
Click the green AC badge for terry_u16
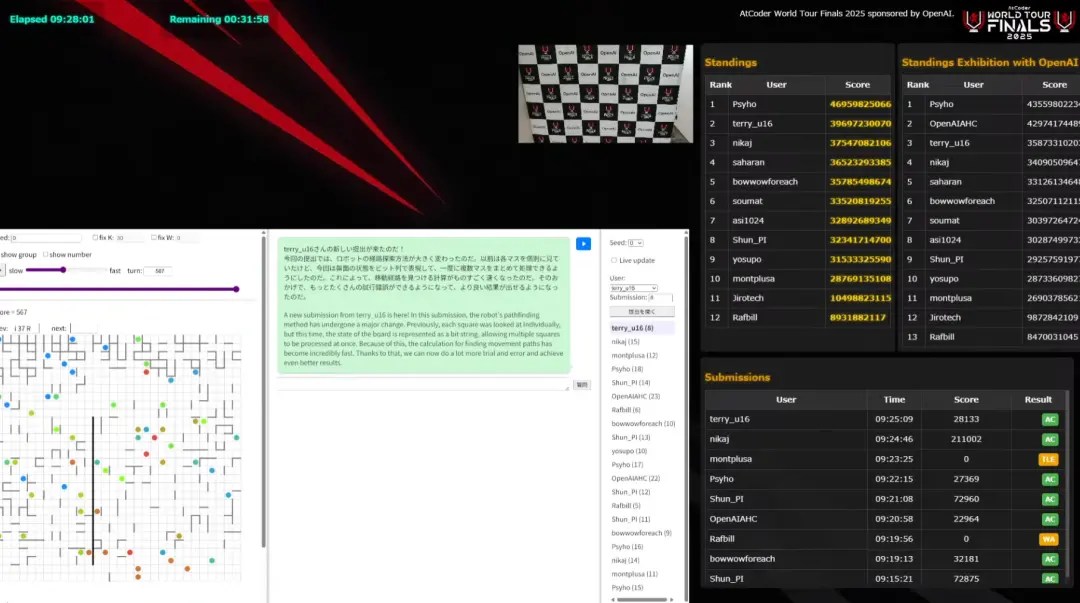(x=1049, y=420)
